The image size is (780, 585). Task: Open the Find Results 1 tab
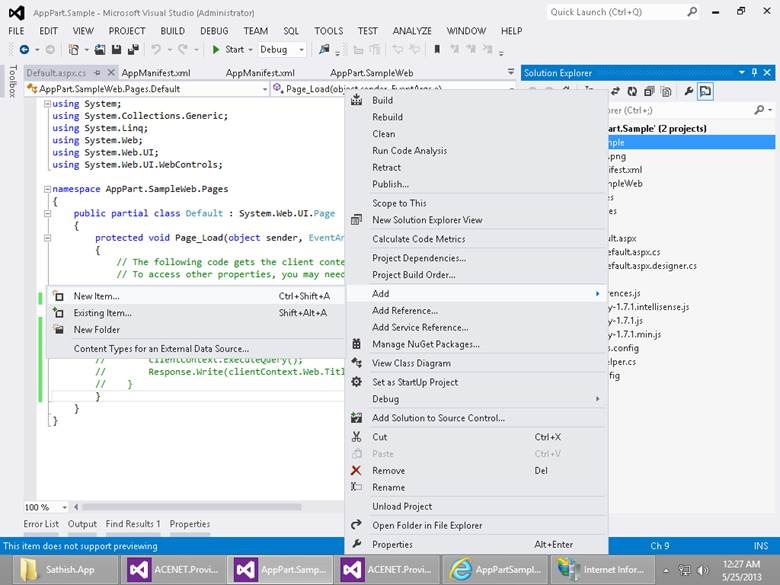coord(133,524)
